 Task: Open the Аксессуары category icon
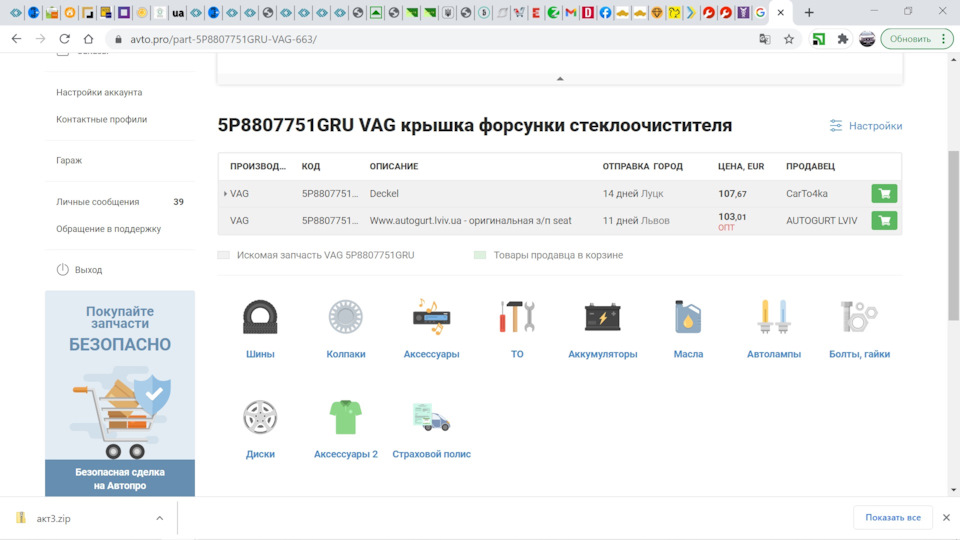(x=431, y=317)
